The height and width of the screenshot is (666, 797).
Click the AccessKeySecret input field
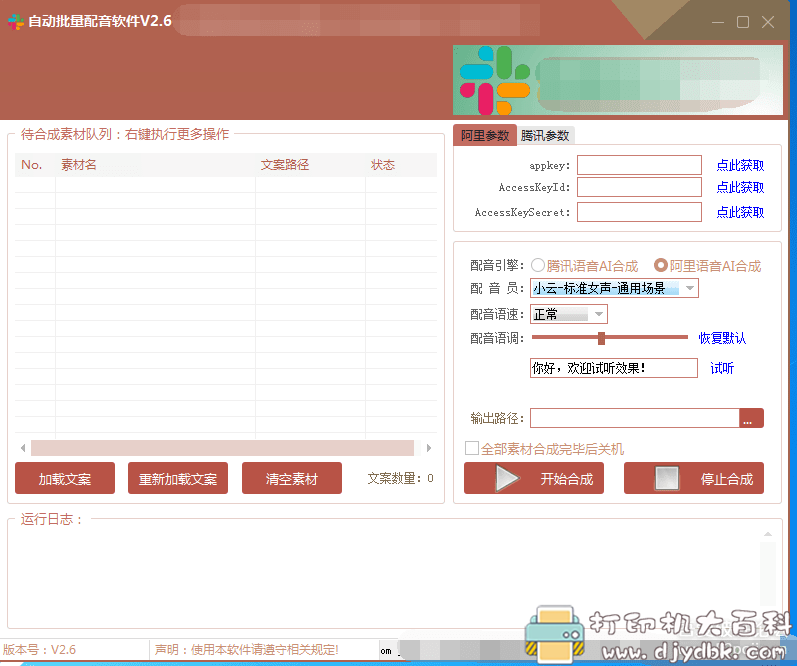click(639, 212)
